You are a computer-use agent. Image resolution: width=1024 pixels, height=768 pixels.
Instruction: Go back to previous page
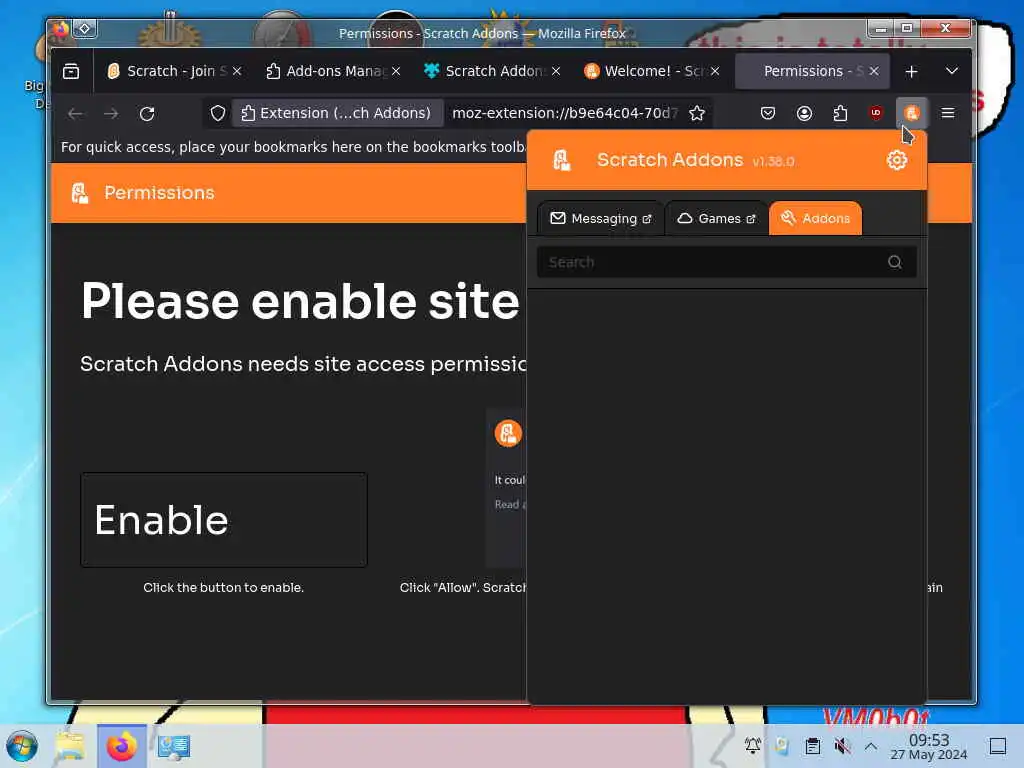75,113
